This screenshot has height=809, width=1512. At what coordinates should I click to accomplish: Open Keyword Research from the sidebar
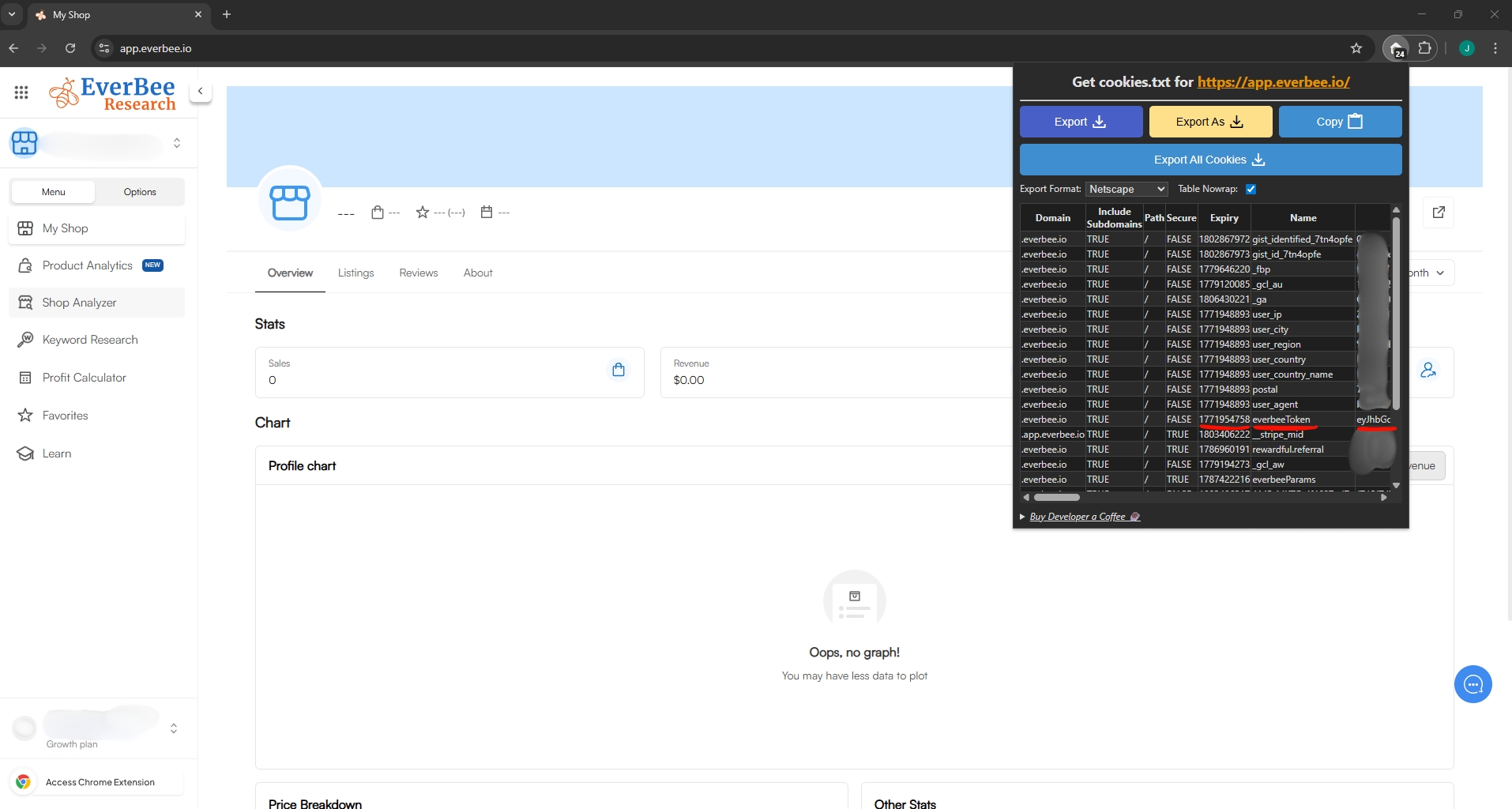point(90,340)
